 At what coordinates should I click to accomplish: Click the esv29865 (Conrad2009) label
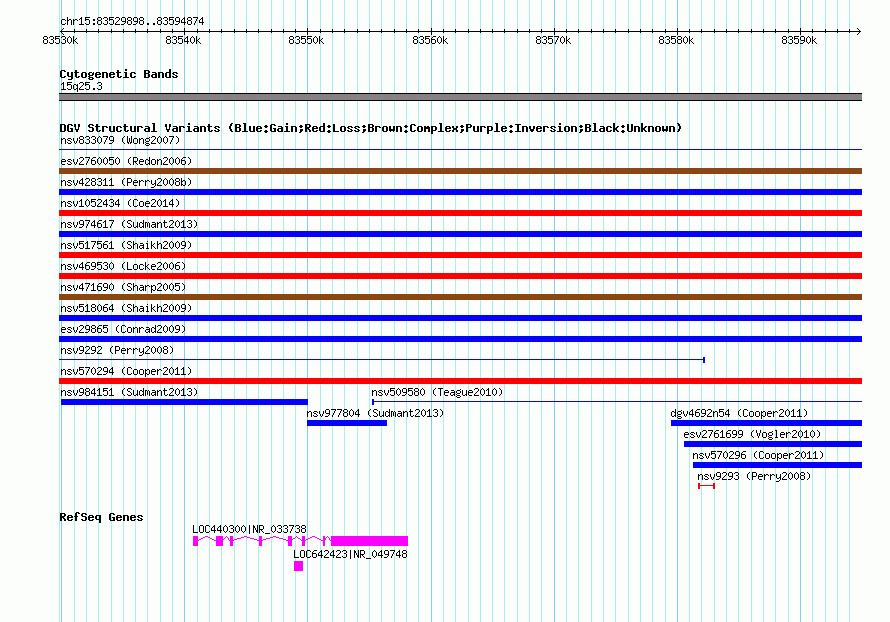123,329
